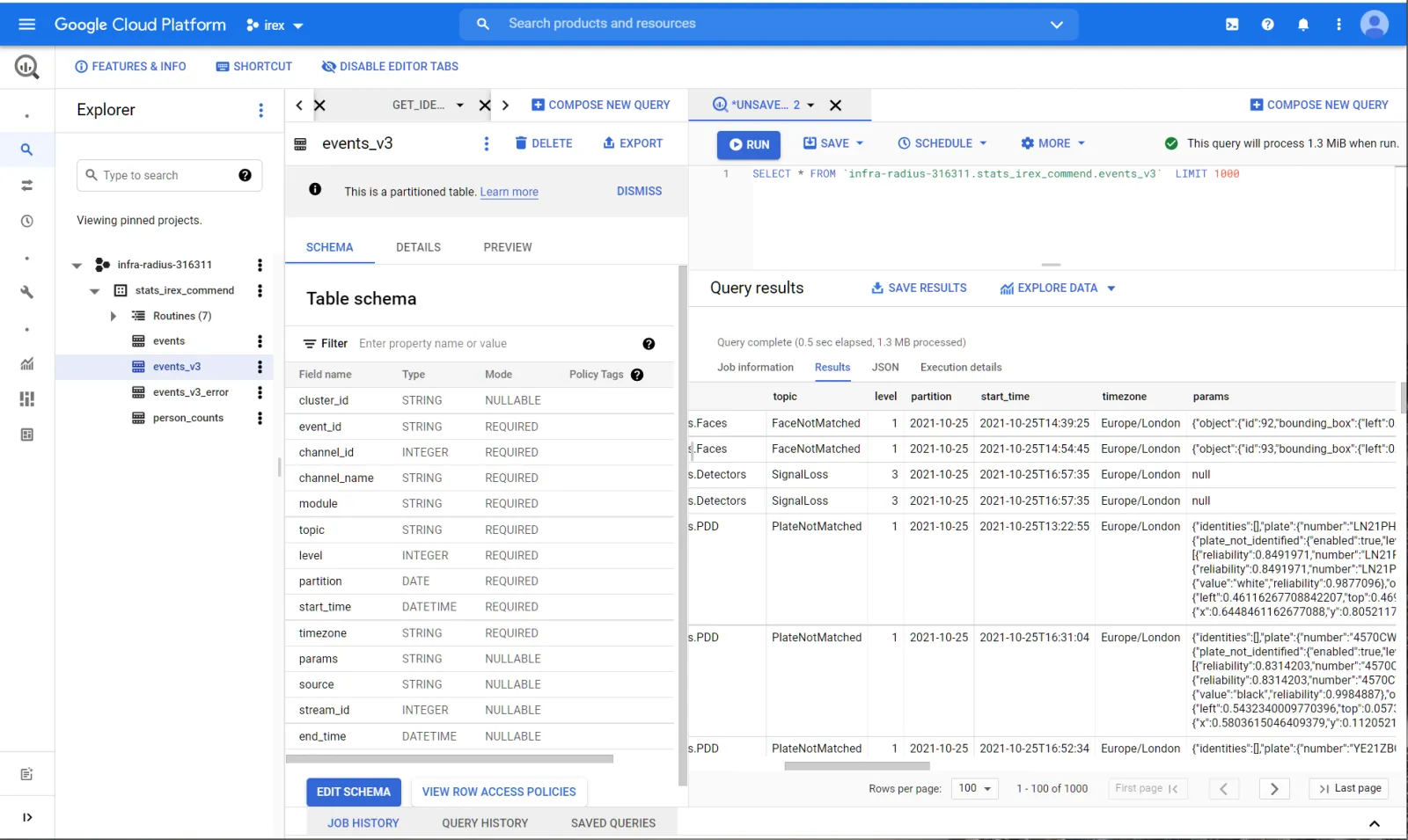Click the schema filter property input
Image resolution: width=1408 pixels, height=840 pixels.
coord(495,344)
